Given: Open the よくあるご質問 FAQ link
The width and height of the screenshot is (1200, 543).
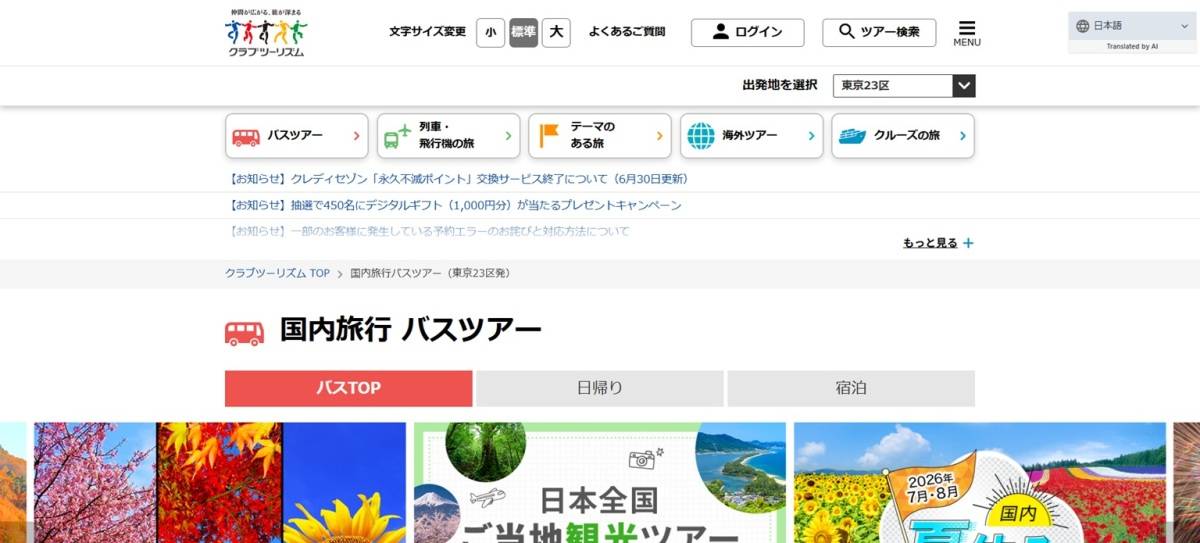Looking at the screenshot, I should point(627,32).
